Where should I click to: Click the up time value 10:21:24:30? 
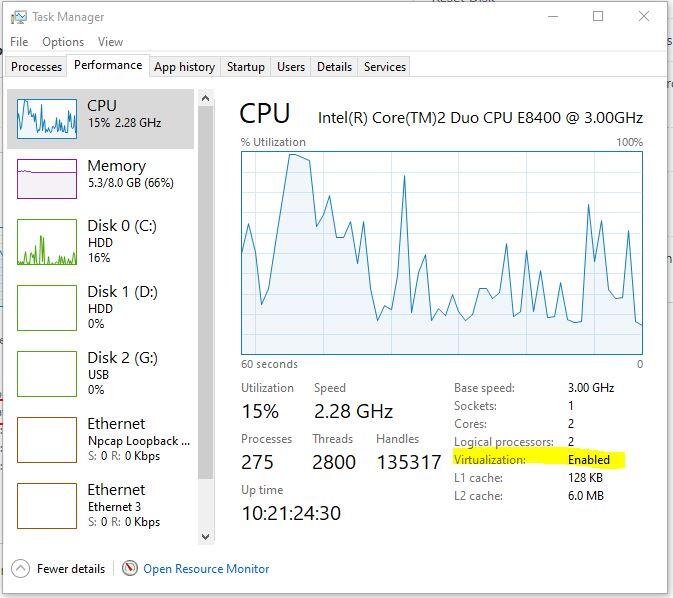291,513
